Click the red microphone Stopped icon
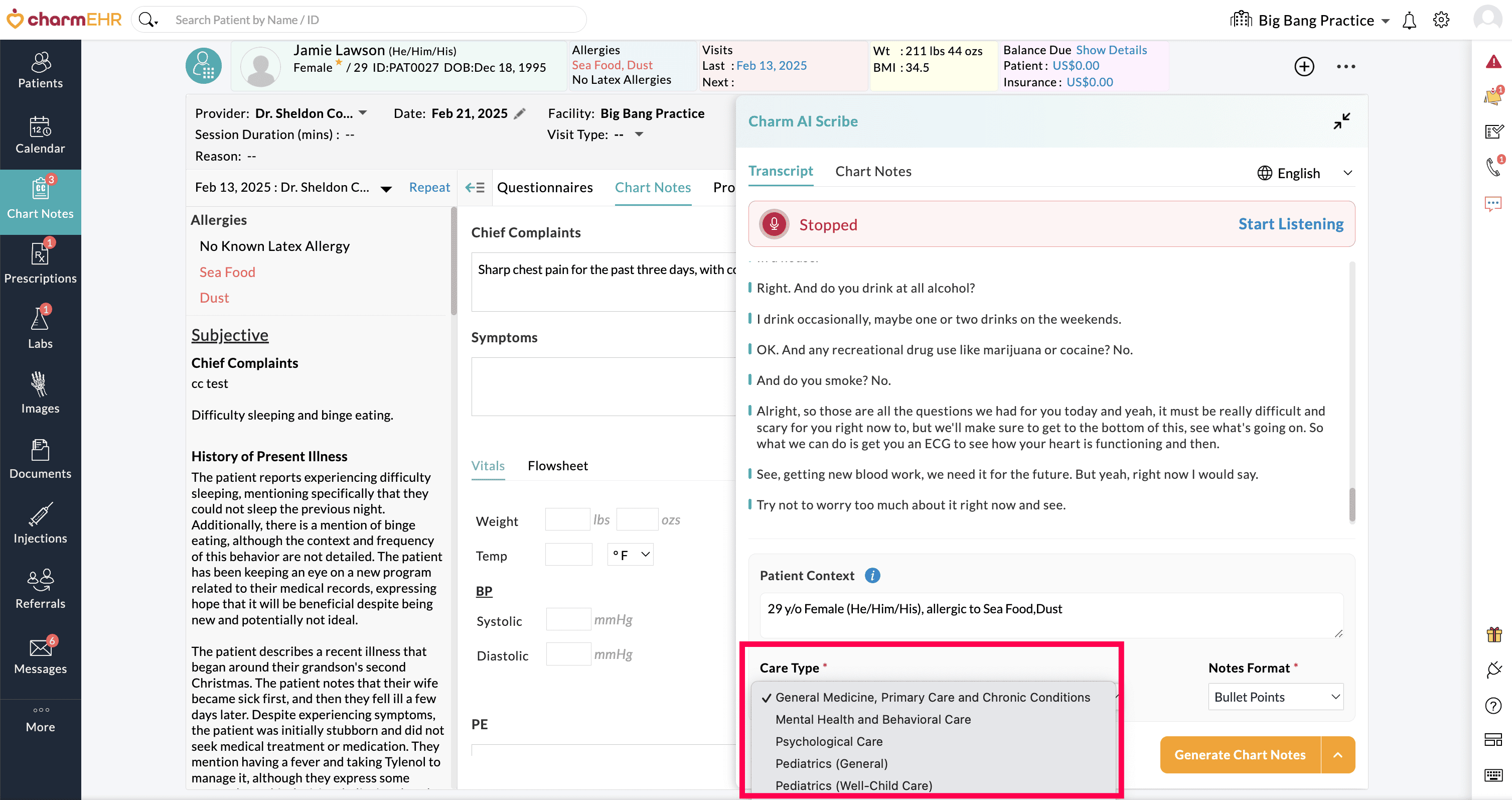 click(x=774, y=224)
